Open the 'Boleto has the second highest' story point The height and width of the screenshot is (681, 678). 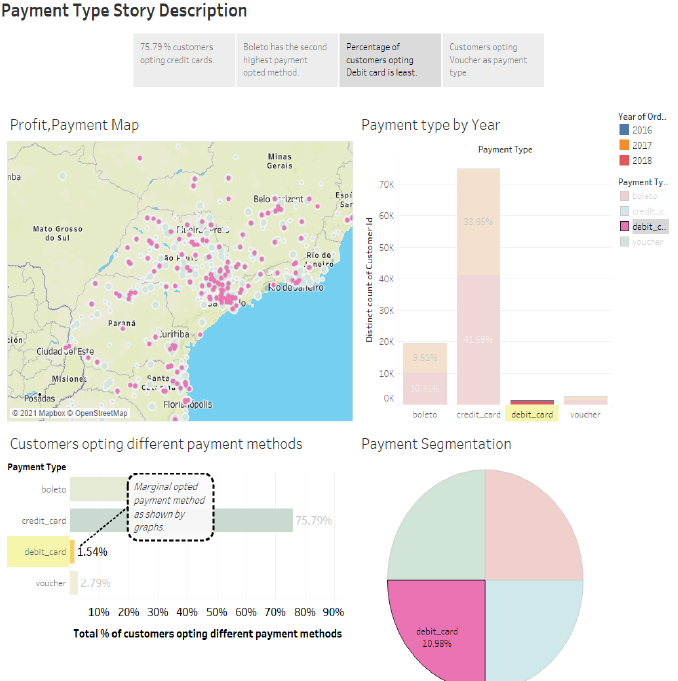(x=287, y=60)
